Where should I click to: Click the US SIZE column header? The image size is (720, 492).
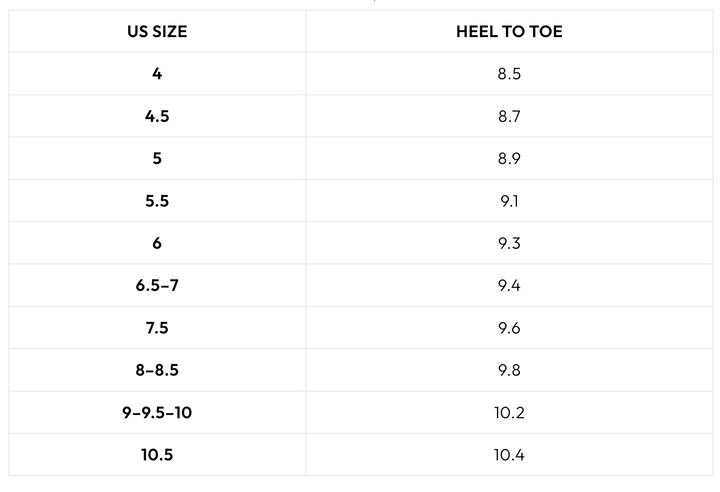coord(157,32)
